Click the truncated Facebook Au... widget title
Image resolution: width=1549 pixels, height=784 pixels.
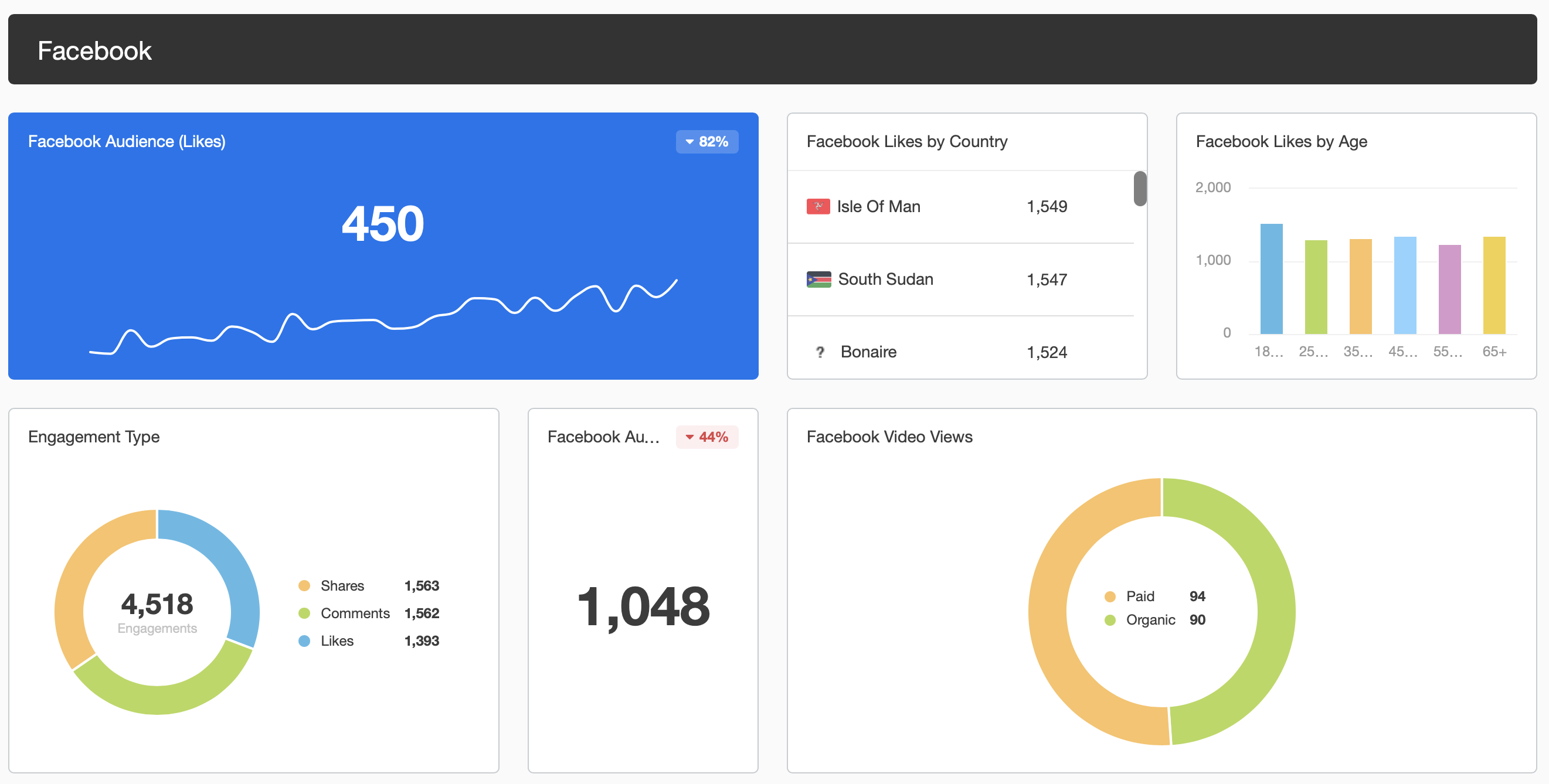[x=603, y=437]
